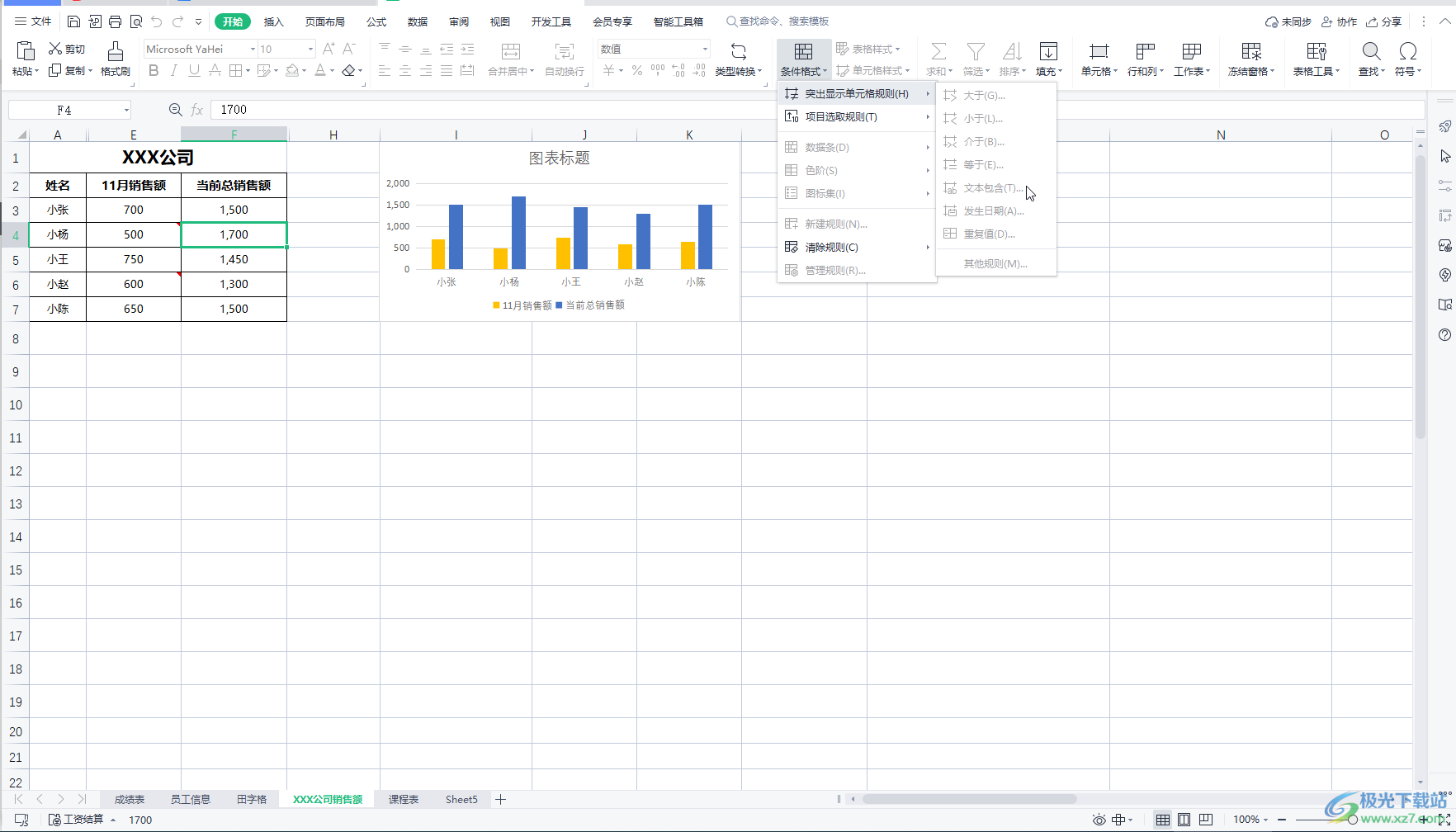Screen dimensions: 1456x832
Task: Open the File (文件) menu
Action: [33, 21]
